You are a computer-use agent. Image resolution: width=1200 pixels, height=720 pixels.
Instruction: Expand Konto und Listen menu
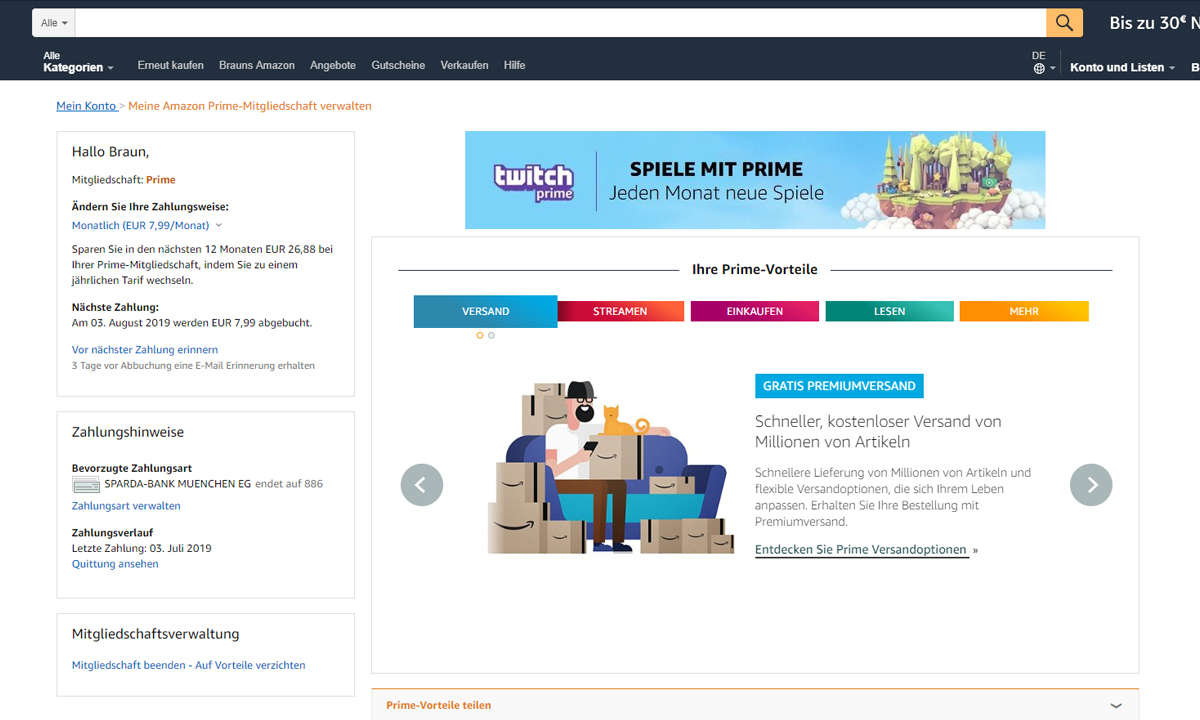point(1122,67)
